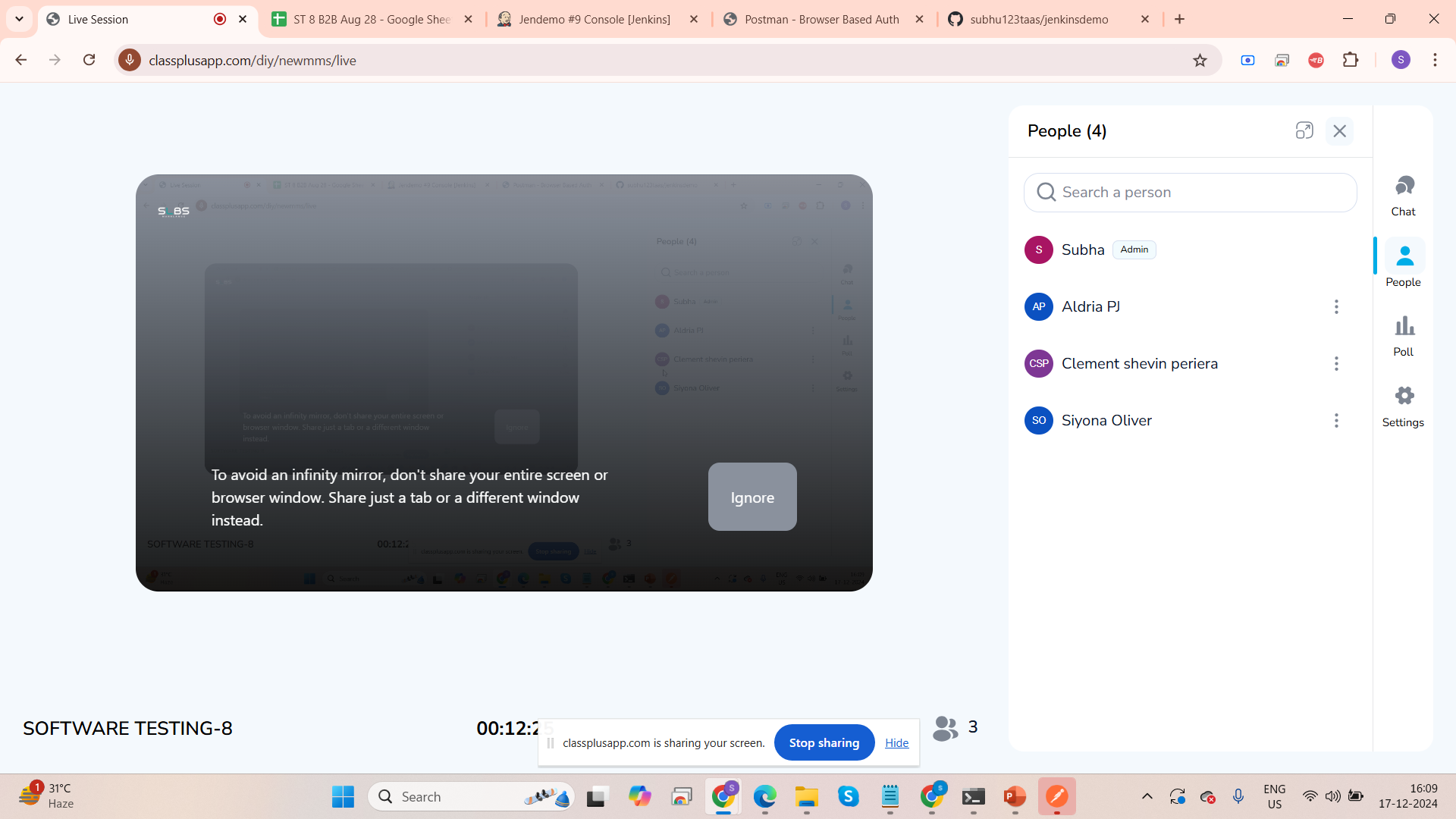The width and height of the screenshot is (1456, 819).
Task: Open Postman from taskbar
Action: pos(1056,797)
